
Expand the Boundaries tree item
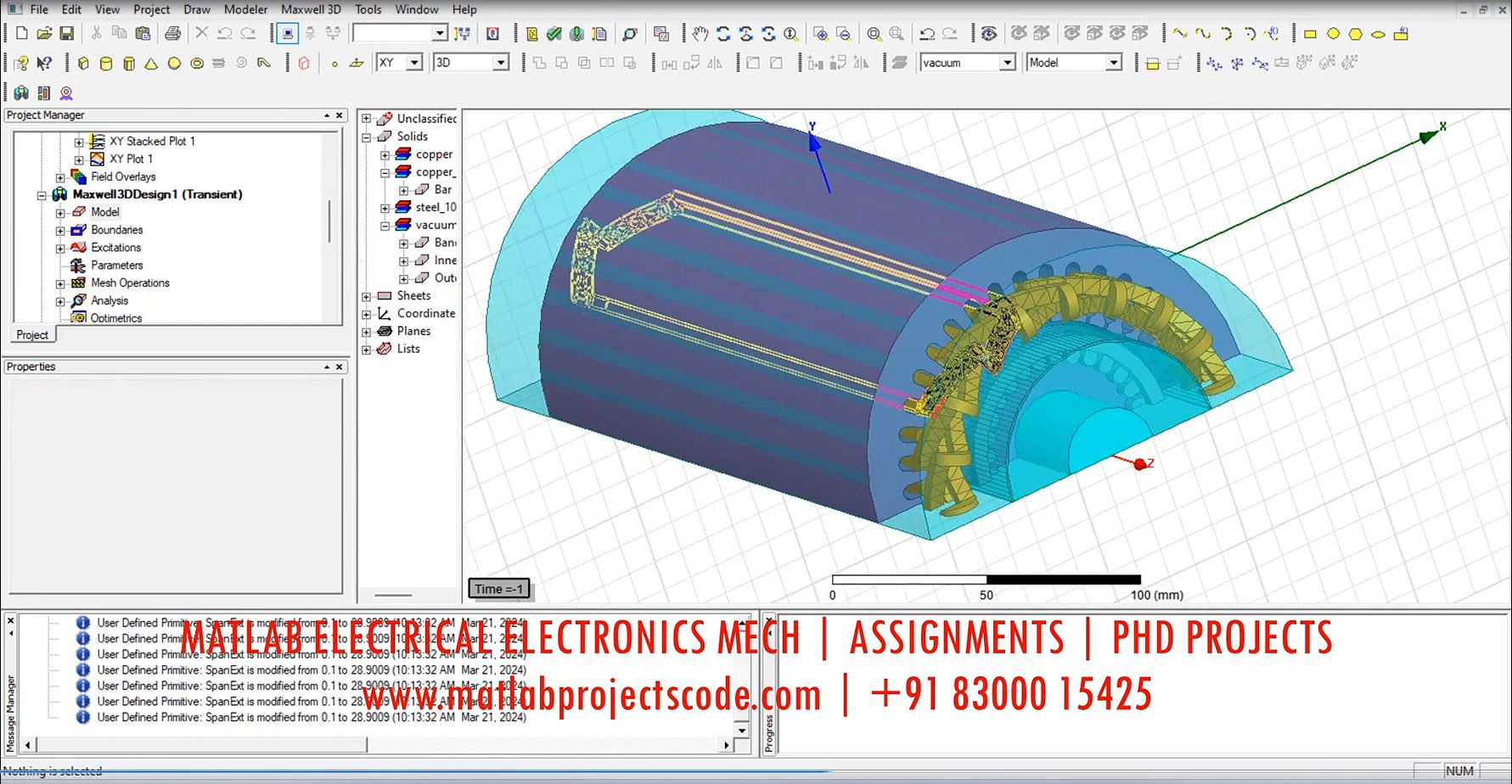click(x=59, y=229)
